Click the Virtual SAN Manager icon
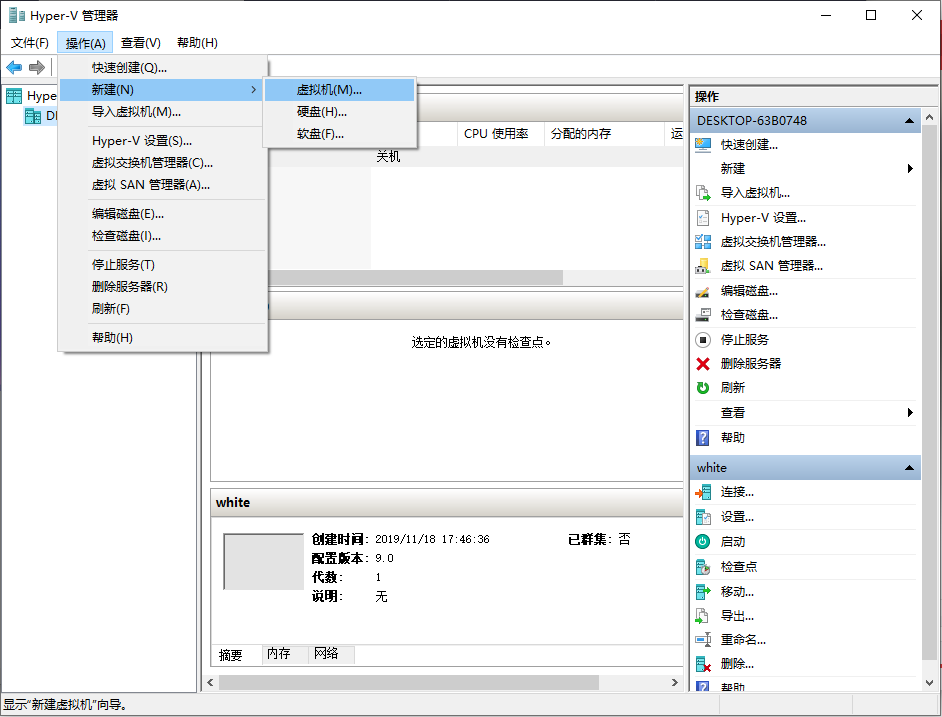 (x=703, y=266)
